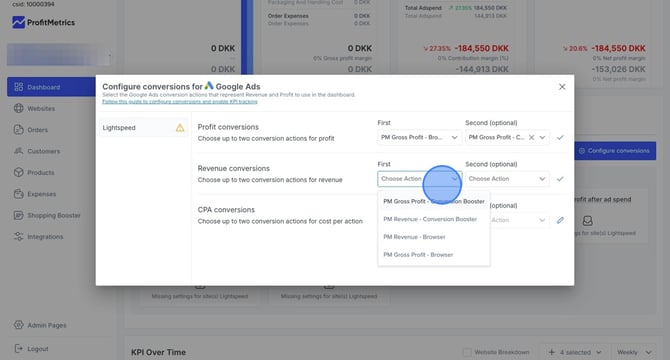Click the -184,550 DKK contribution margin value
The image size is (670, 360).
[x=482, y=48]
